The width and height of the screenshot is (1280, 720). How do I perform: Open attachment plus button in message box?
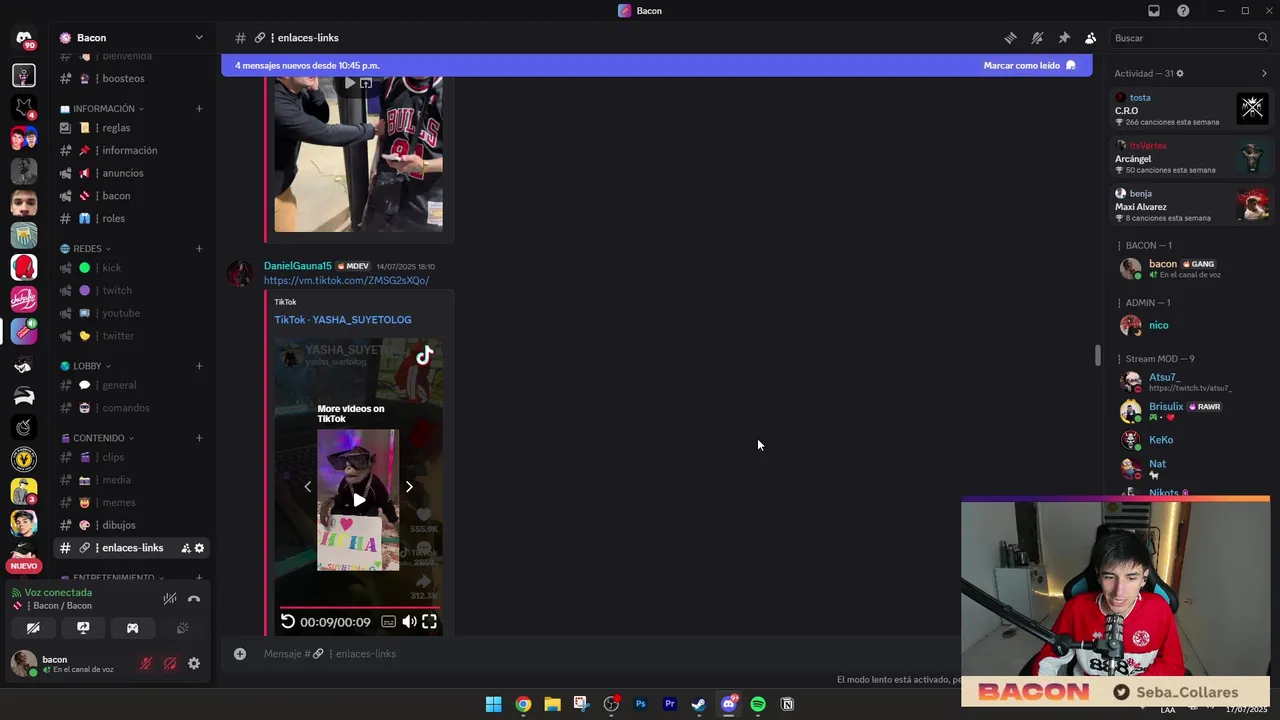coord(240,654)
